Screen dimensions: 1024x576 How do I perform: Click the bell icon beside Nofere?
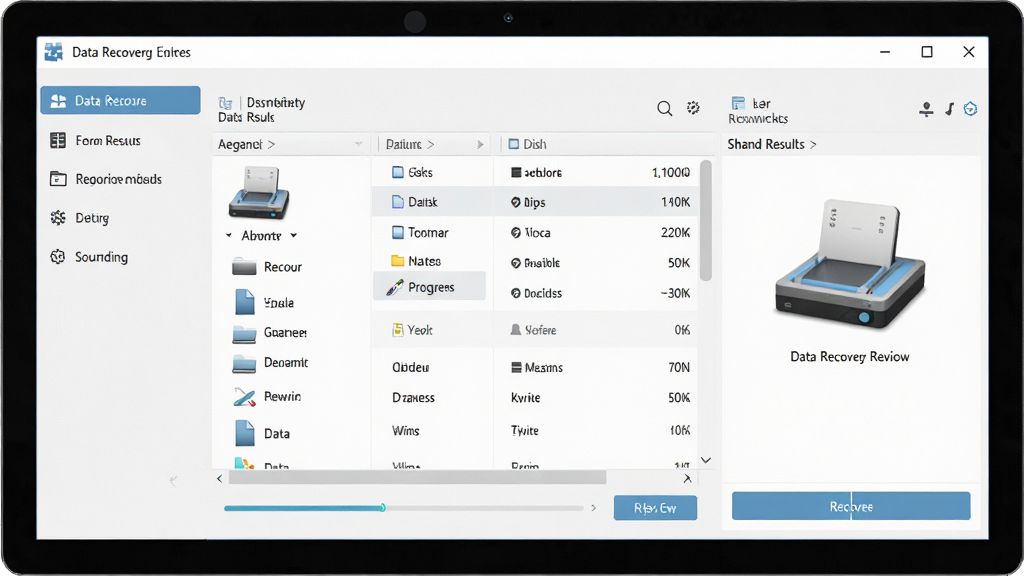(x=516, y=330)
